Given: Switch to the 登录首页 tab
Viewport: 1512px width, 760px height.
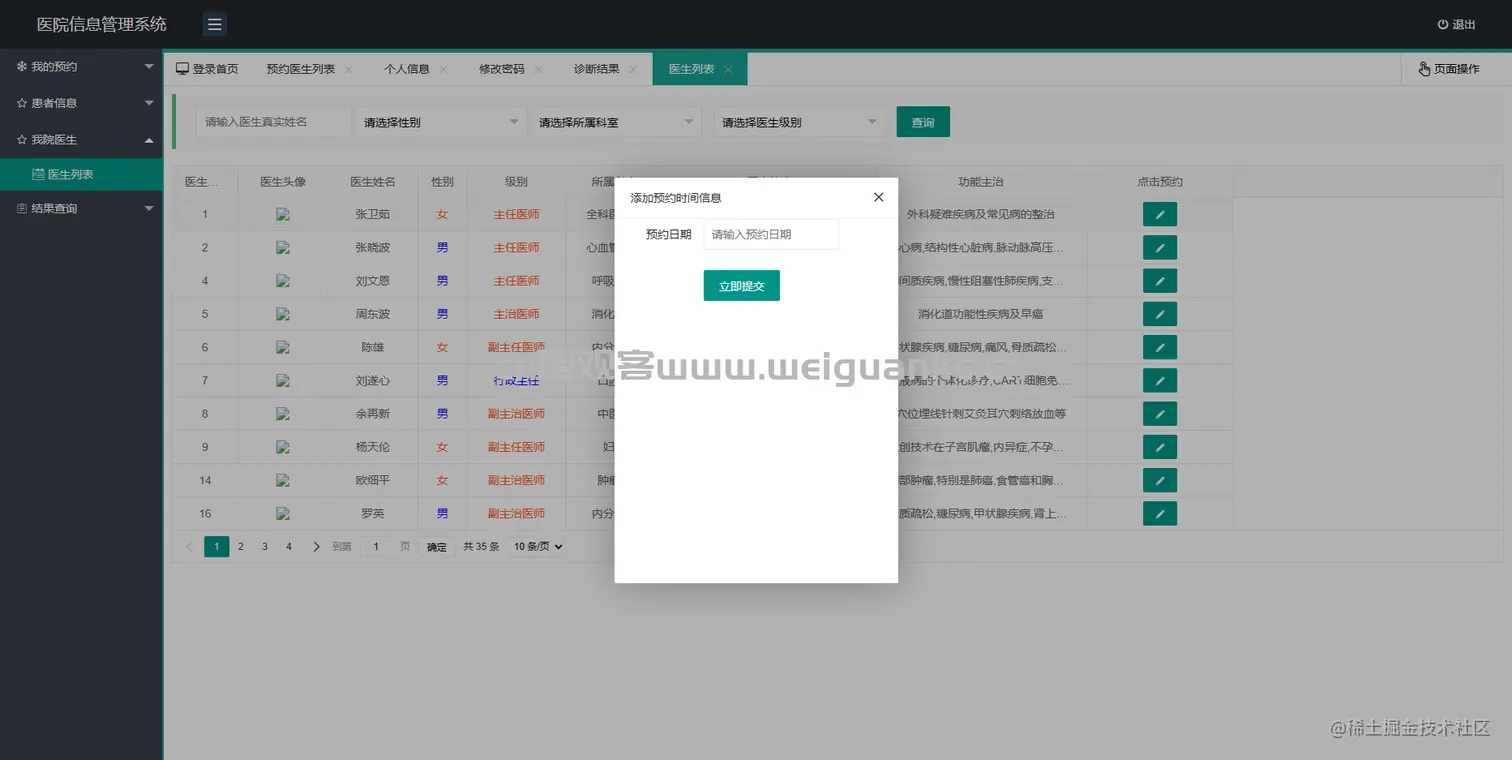Looking at the screenshot, I should point(207,69).
